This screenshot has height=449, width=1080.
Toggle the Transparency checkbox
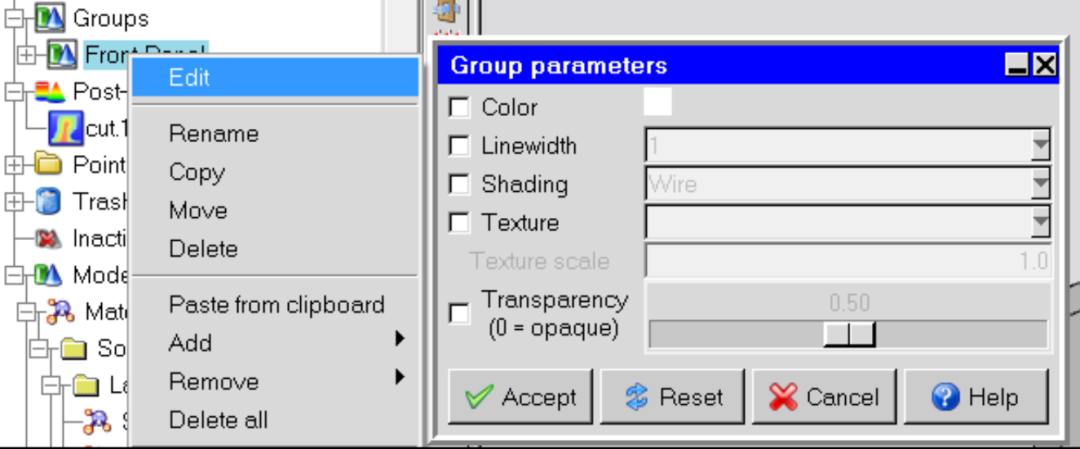click(459, 313)
